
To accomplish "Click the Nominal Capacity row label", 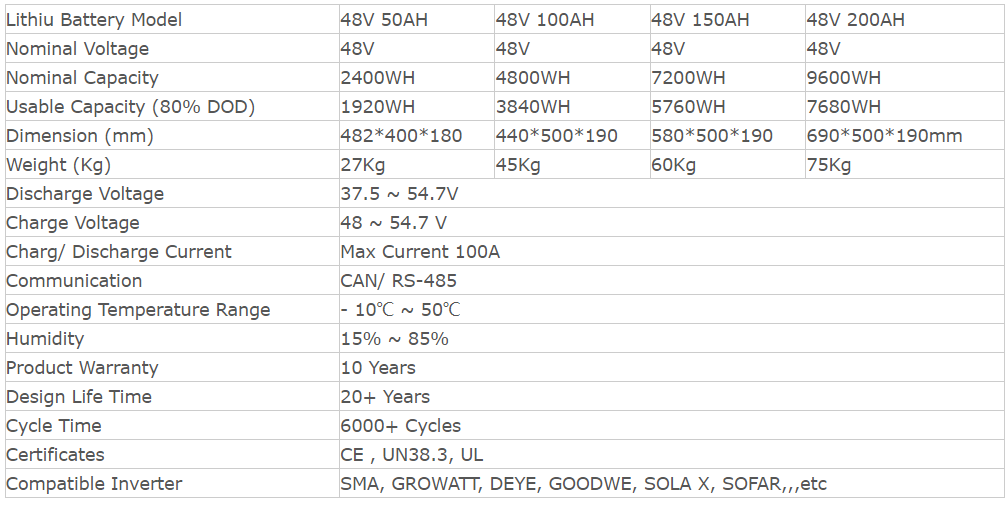I will click(82, 78).
